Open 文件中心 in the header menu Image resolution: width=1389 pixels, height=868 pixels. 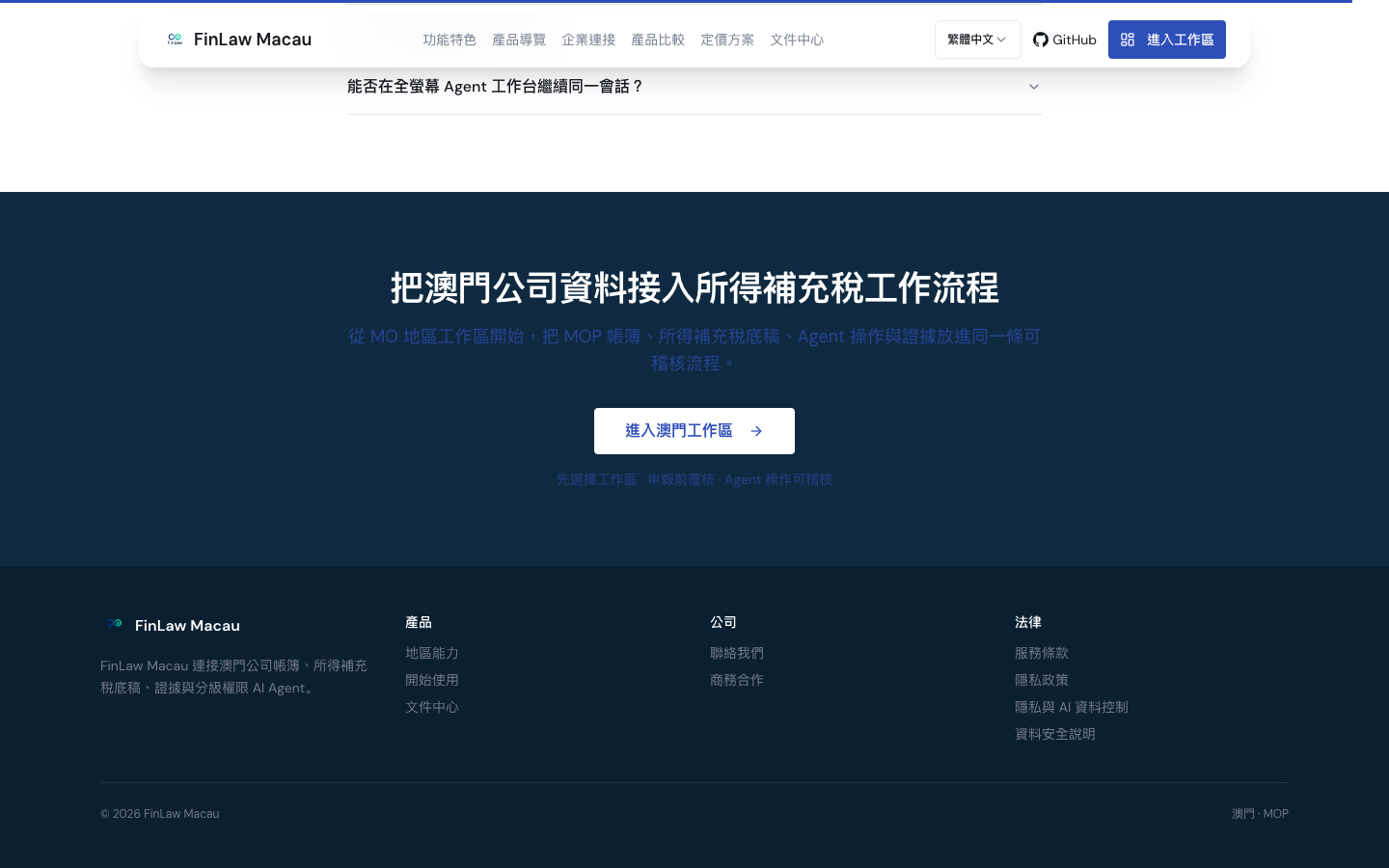797,40
